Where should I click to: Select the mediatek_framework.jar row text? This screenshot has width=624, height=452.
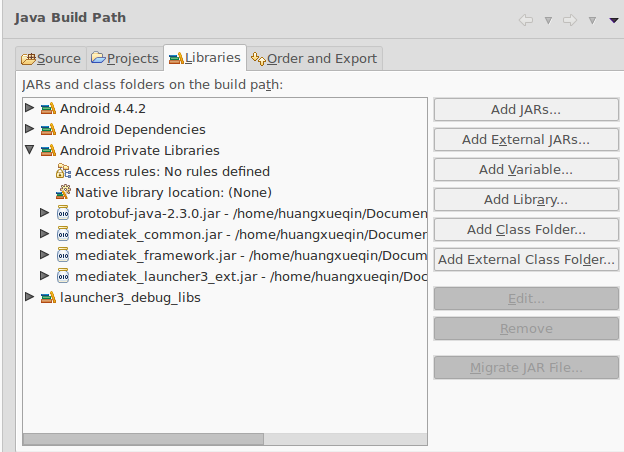251,255
